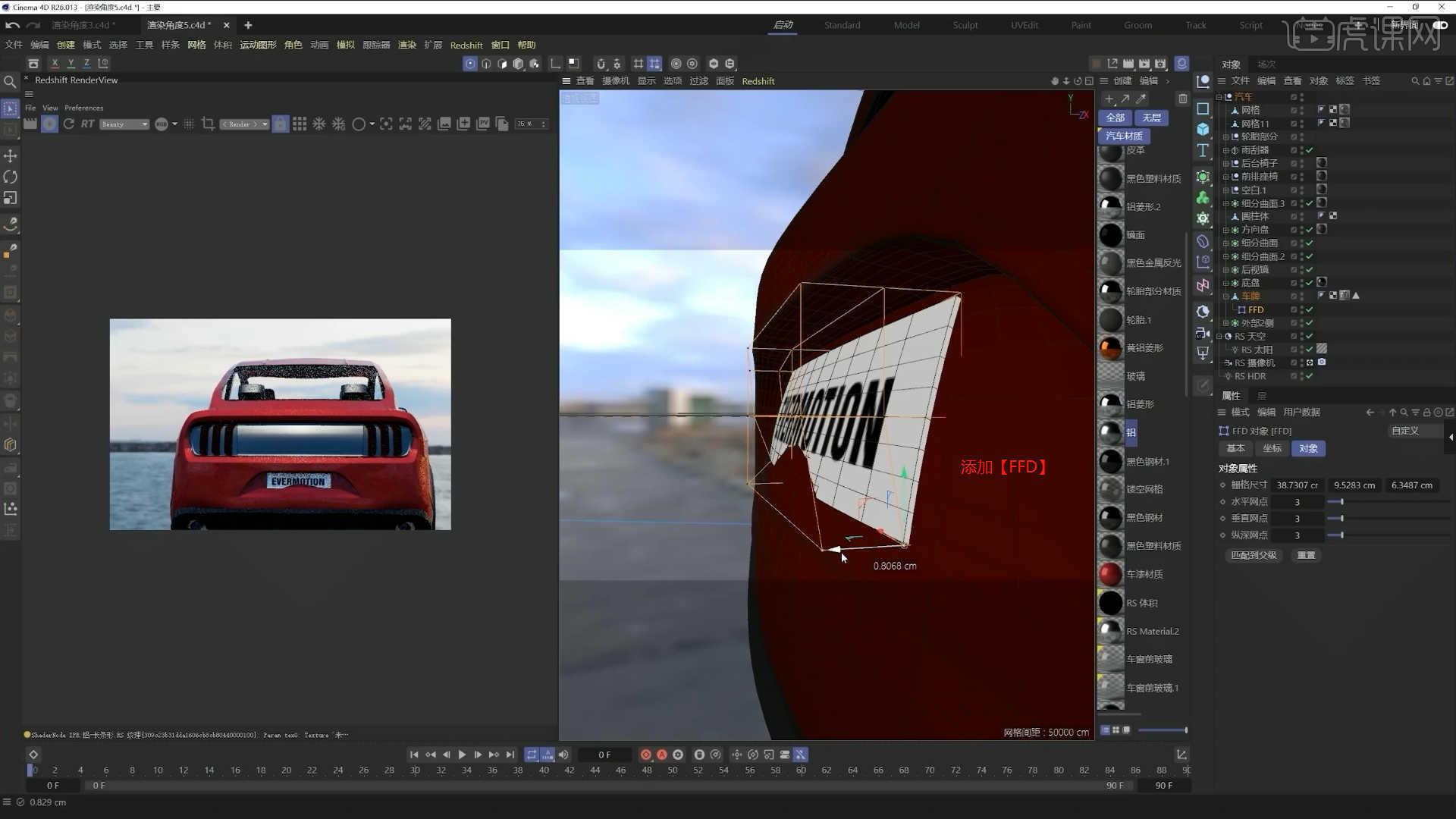Click the 匹配到父级 button in FFD attributes
The image size is (1456, 819).
1253,555
